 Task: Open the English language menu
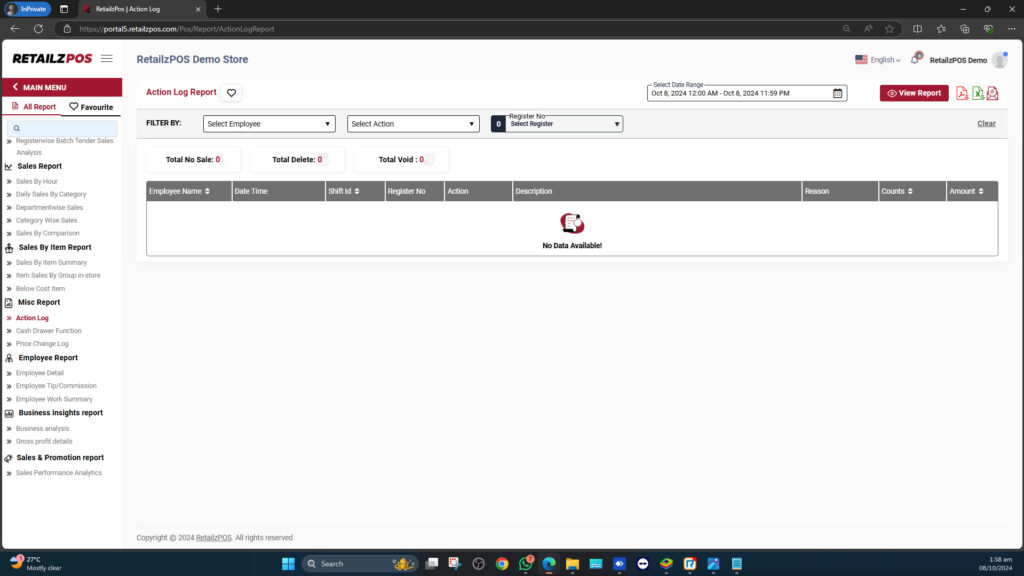pos(878,59)
